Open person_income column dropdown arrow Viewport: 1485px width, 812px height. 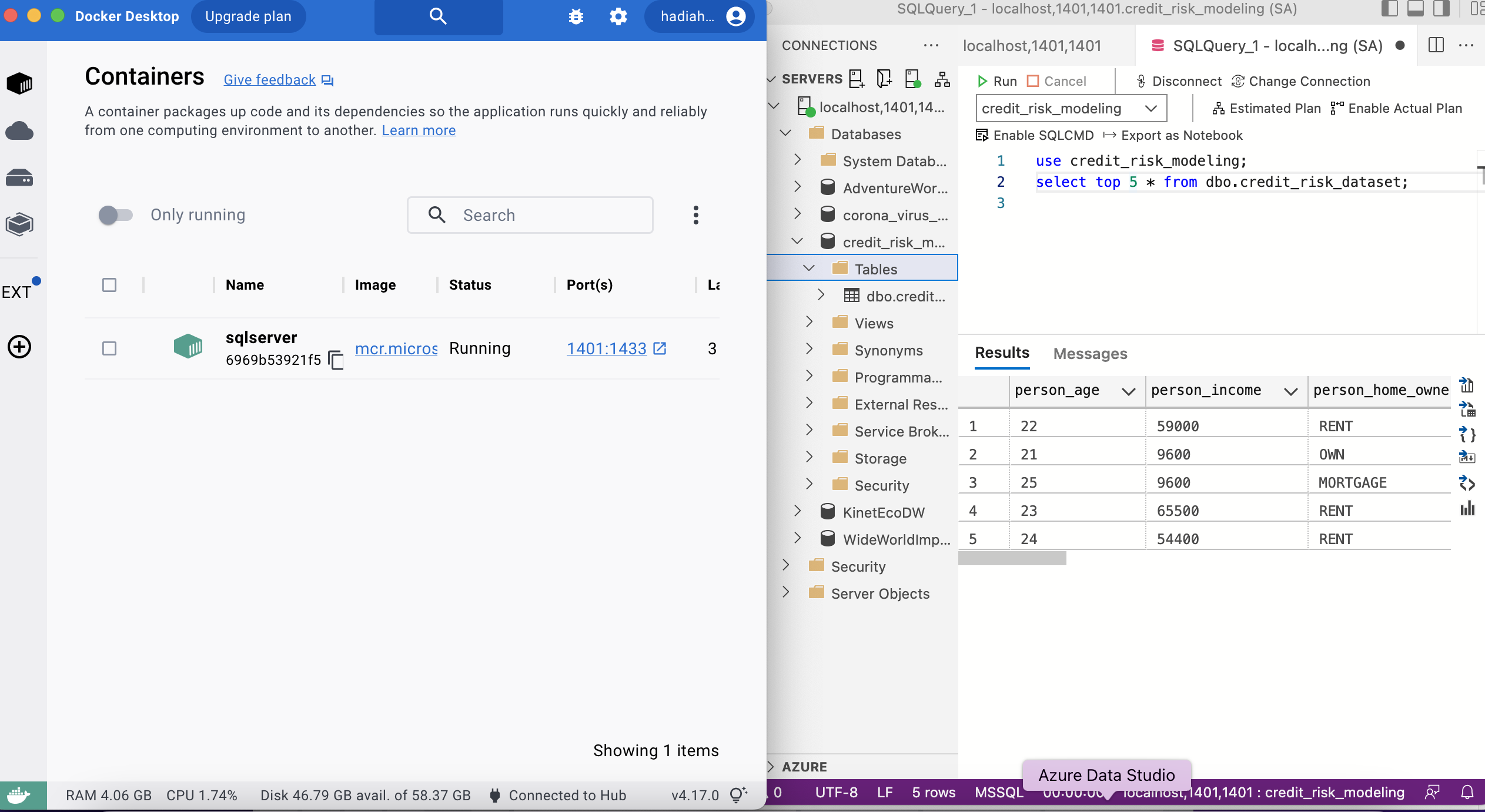[1290, 391]
